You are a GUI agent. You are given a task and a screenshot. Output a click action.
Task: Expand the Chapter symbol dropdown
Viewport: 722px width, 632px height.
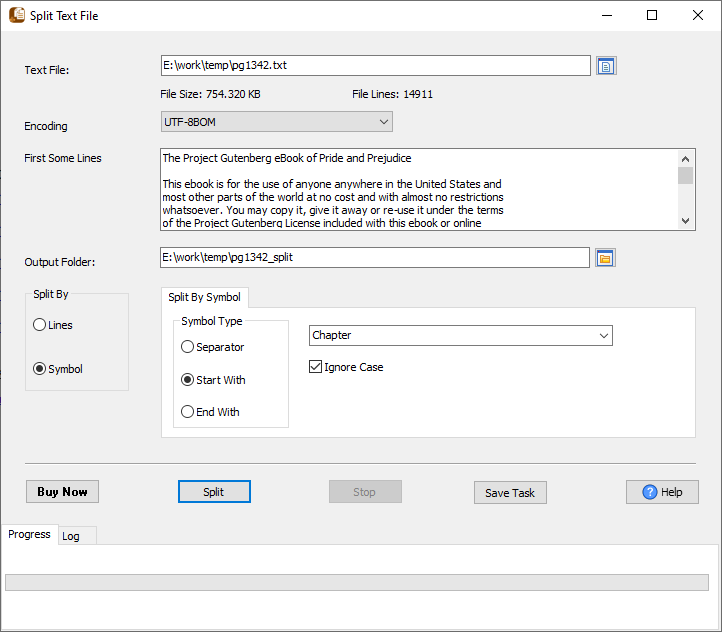tap(460, 336)
